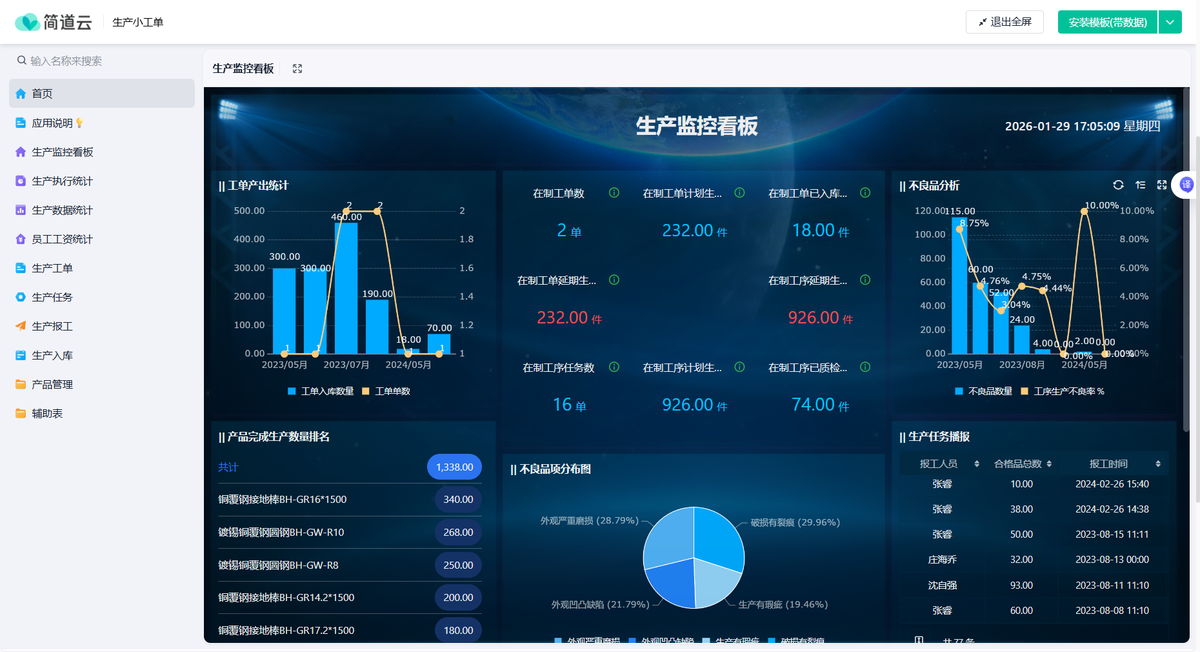
Task: Click the info icon next to 在制工序已质检...
Action: (865, 367)
